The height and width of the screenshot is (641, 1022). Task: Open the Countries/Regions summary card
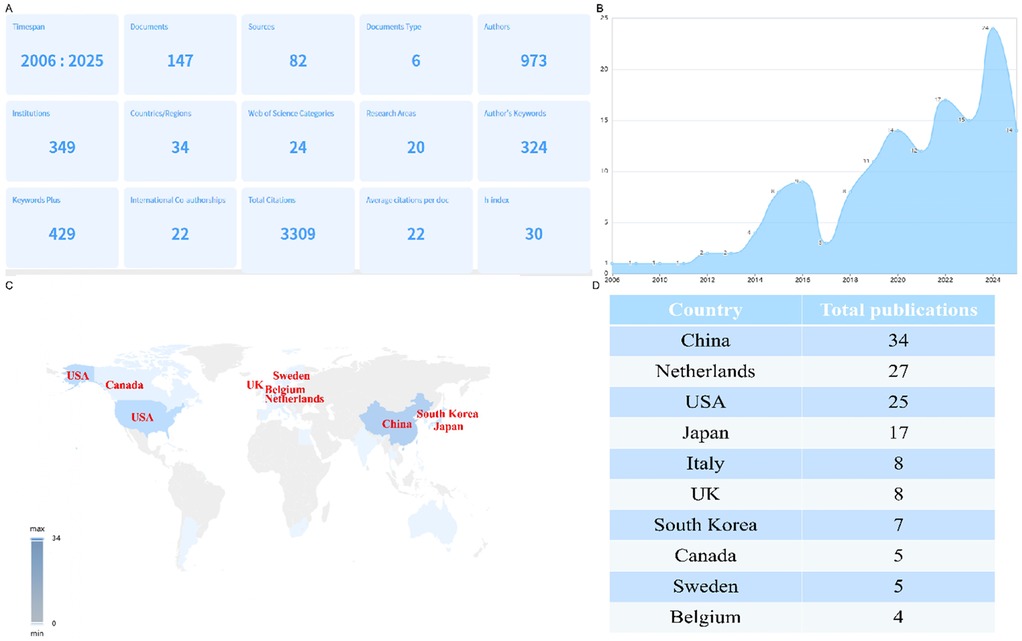[x=179, y=140]
